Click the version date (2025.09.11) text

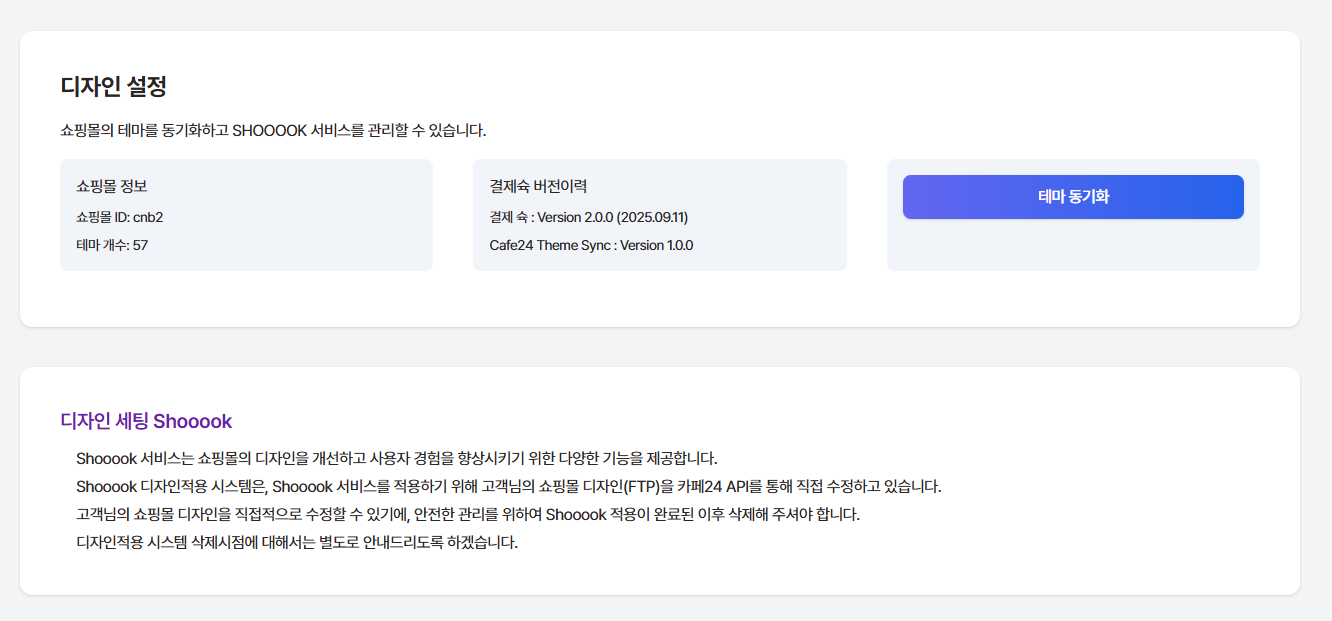coord(654,217)
